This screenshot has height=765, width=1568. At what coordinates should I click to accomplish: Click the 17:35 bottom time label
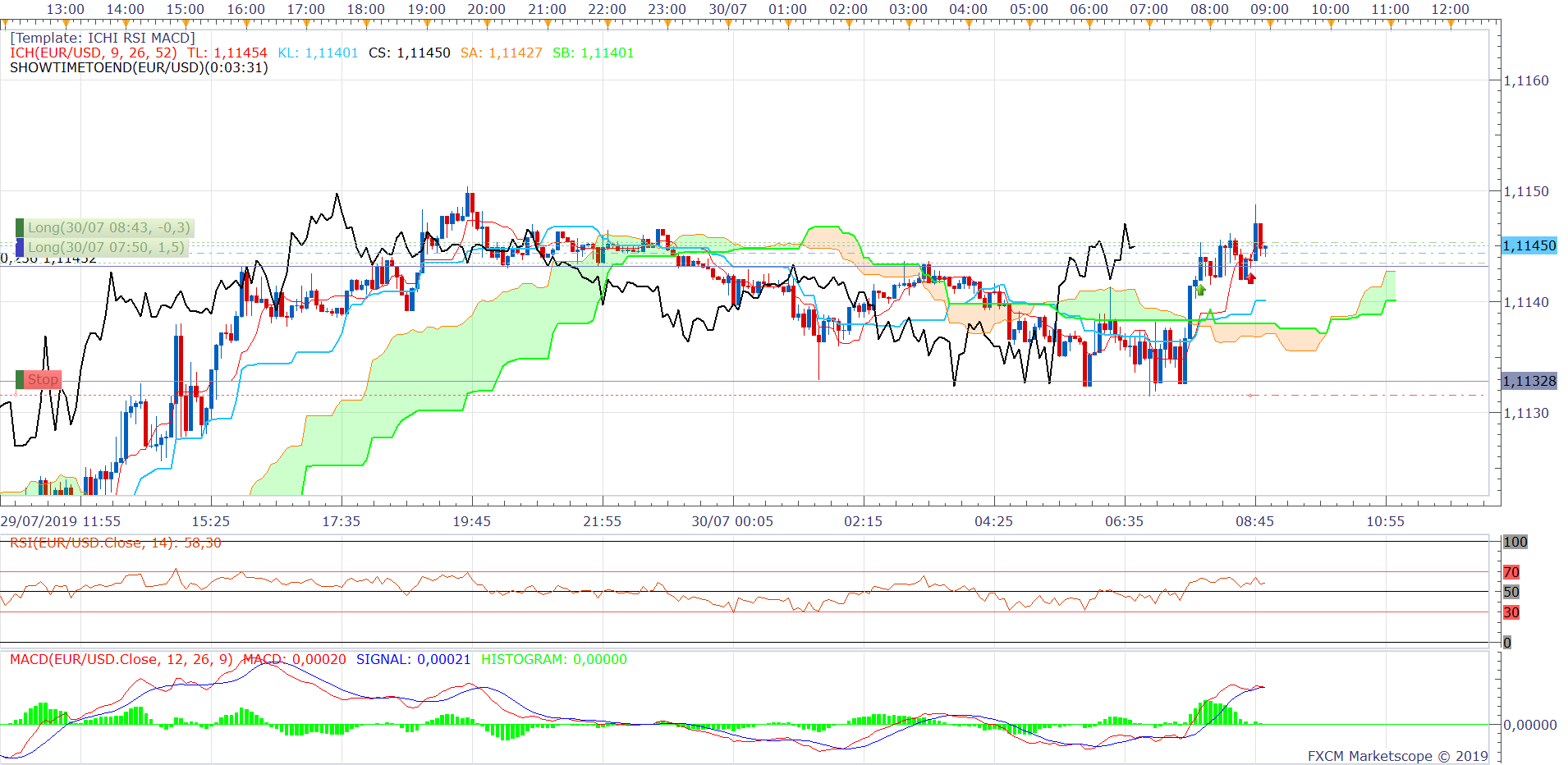(342, 521)
